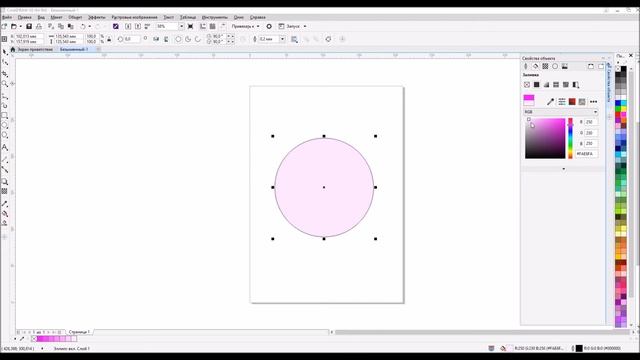640x360 pixels.
Task: Select the Connector line tool
Action: (5, 169)
